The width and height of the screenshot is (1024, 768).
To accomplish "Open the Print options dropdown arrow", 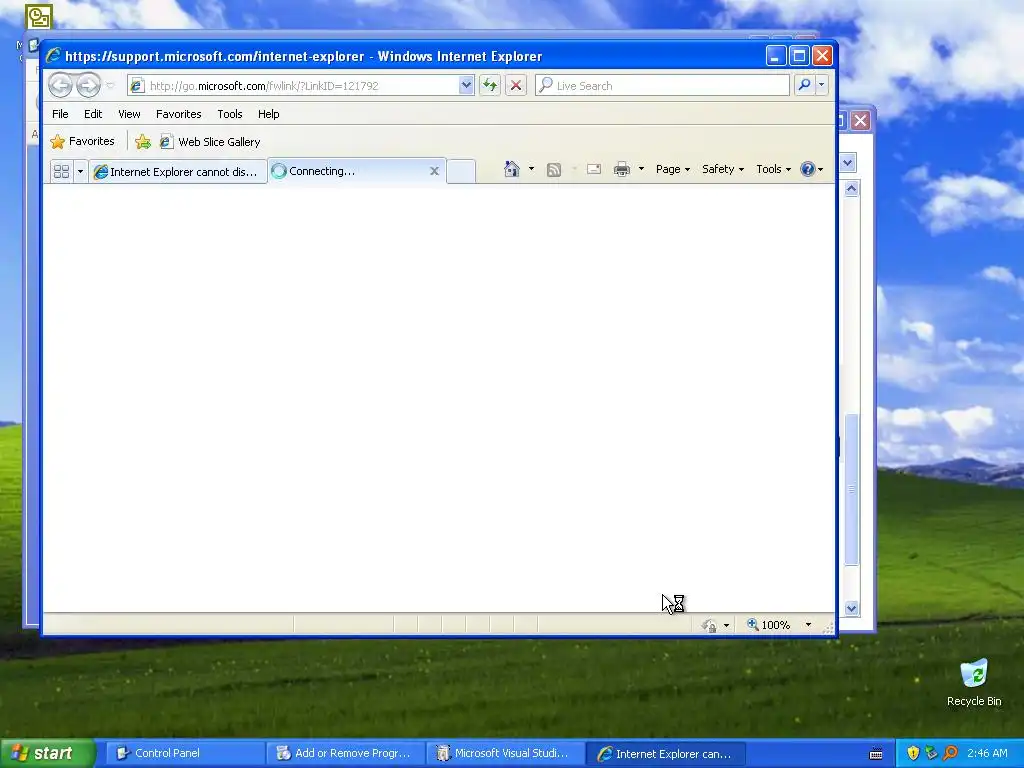I will pos(641,169).
